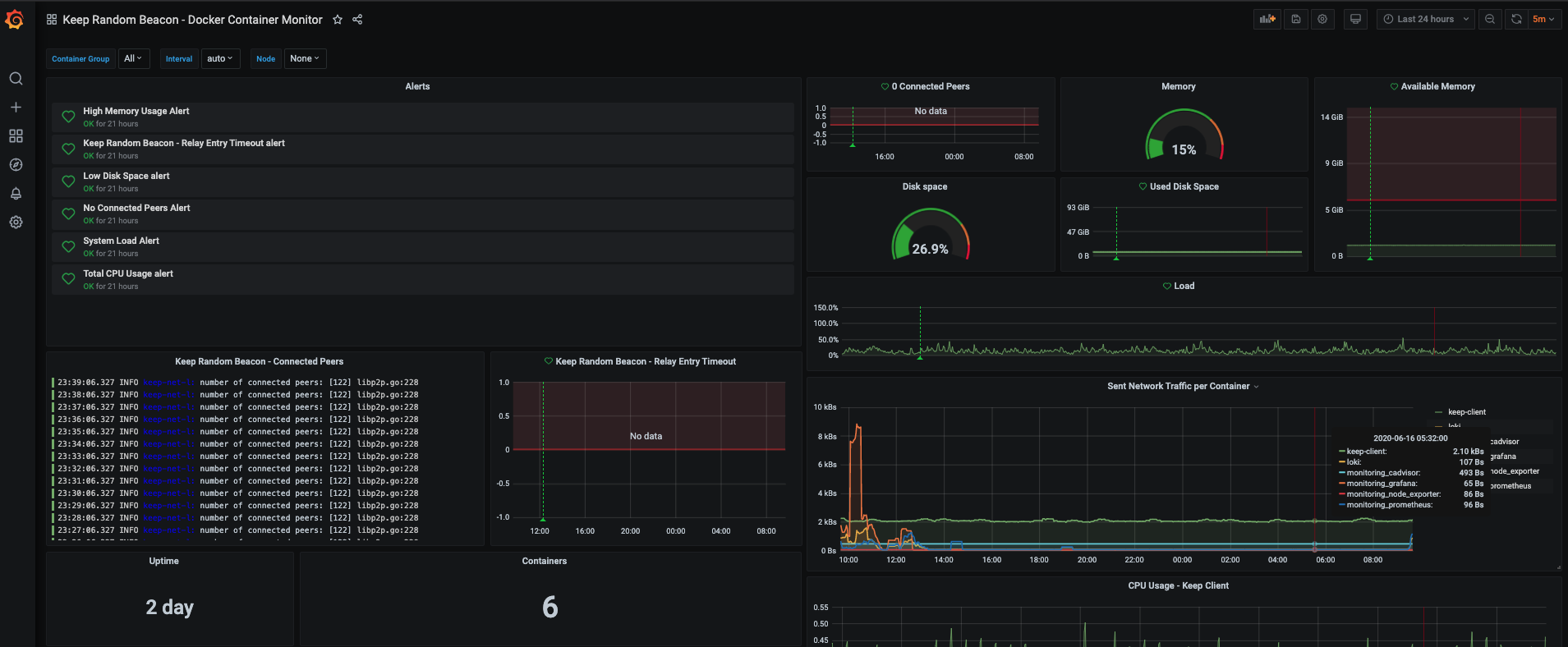
Task: Open the Disk space panel title menu
Action: point(925,186)
